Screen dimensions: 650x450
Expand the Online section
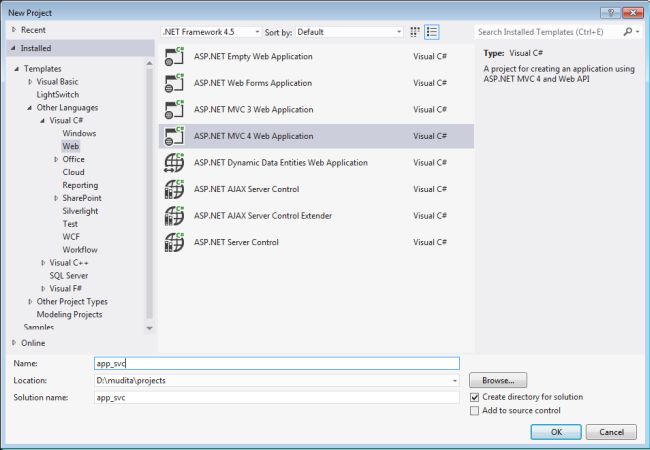[x=14, y=343]
